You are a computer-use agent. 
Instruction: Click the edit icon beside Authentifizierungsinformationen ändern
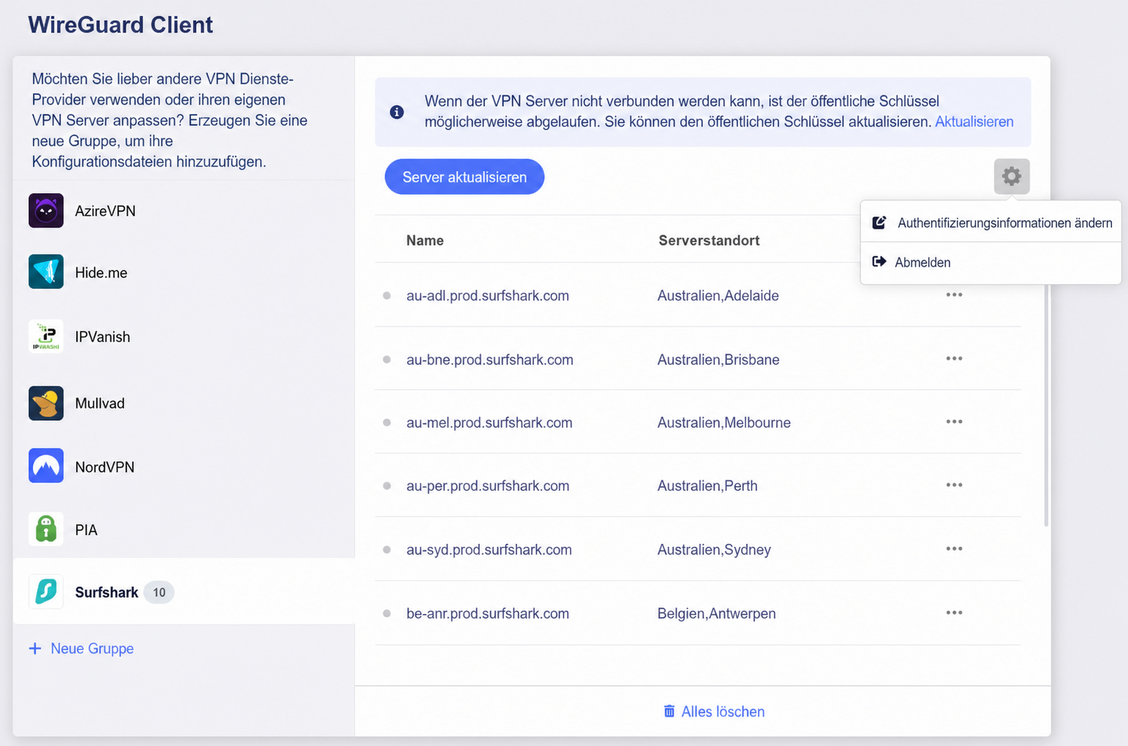coord(879,222)
